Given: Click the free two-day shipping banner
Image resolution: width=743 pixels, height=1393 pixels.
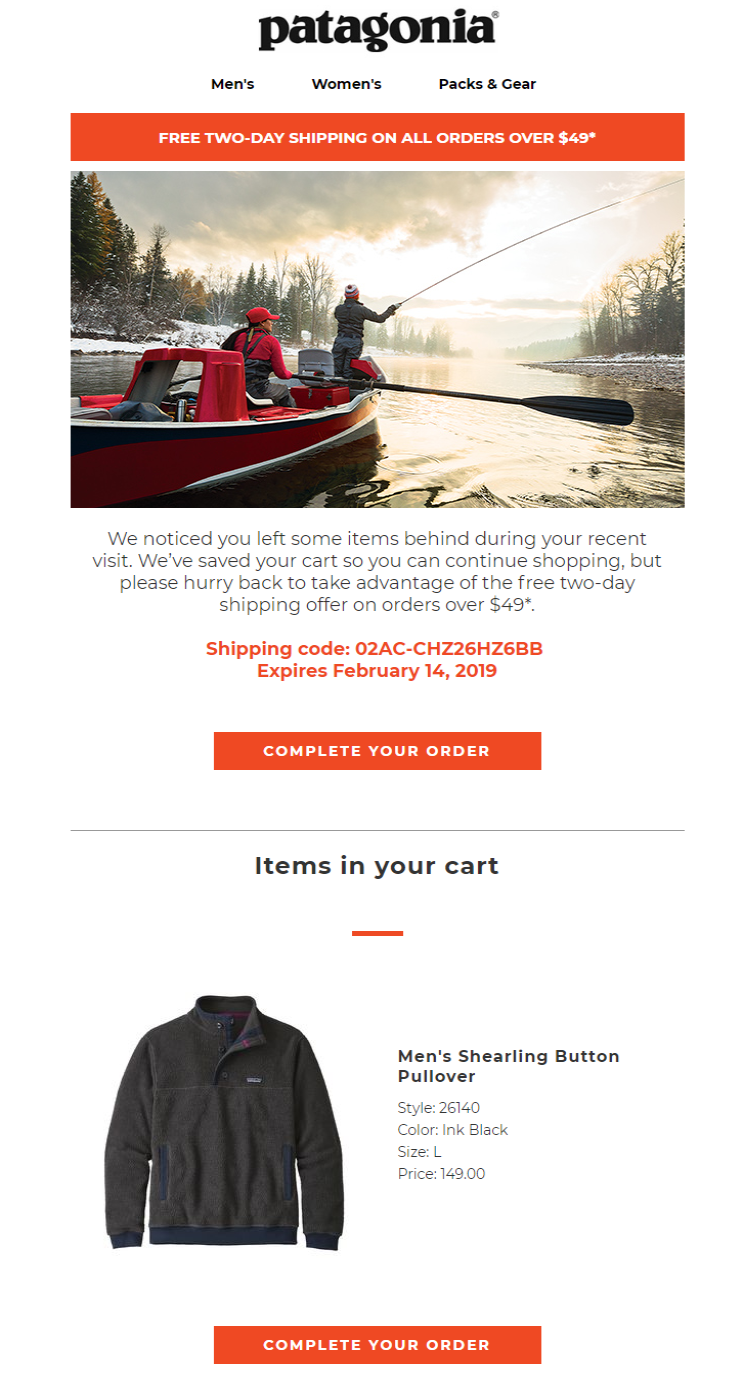Looking at the screenshot, I should pyautogui.click(x=375, y=138).
